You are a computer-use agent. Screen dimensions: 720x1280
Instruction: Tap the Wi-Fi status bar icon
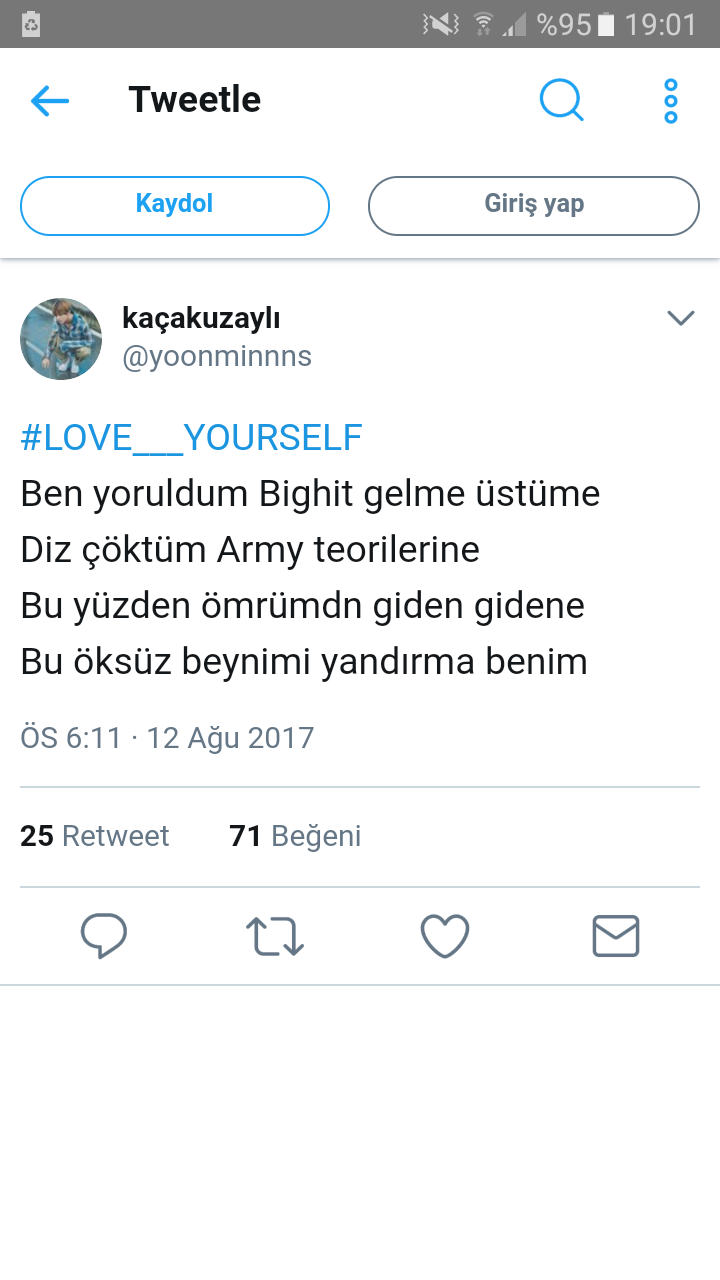coord(484,24)
